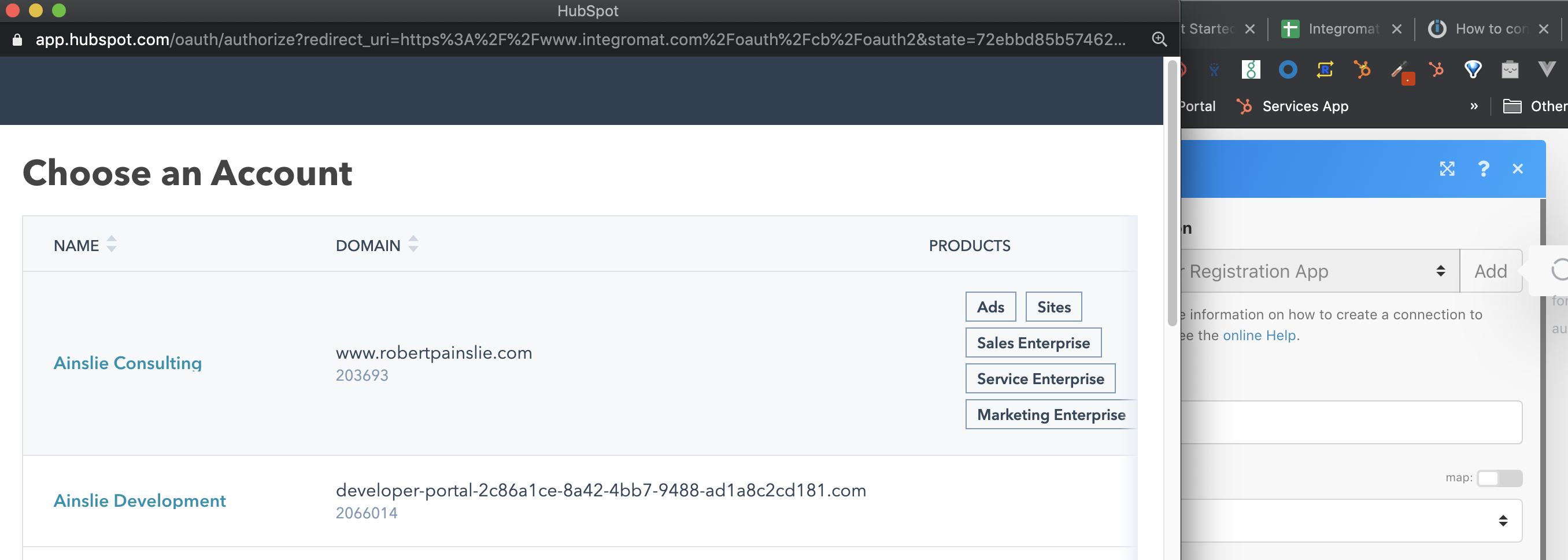This screenshot has height=560, width=1568.
Task: Close the 'How to con' tab
Action: point(1544,30)
